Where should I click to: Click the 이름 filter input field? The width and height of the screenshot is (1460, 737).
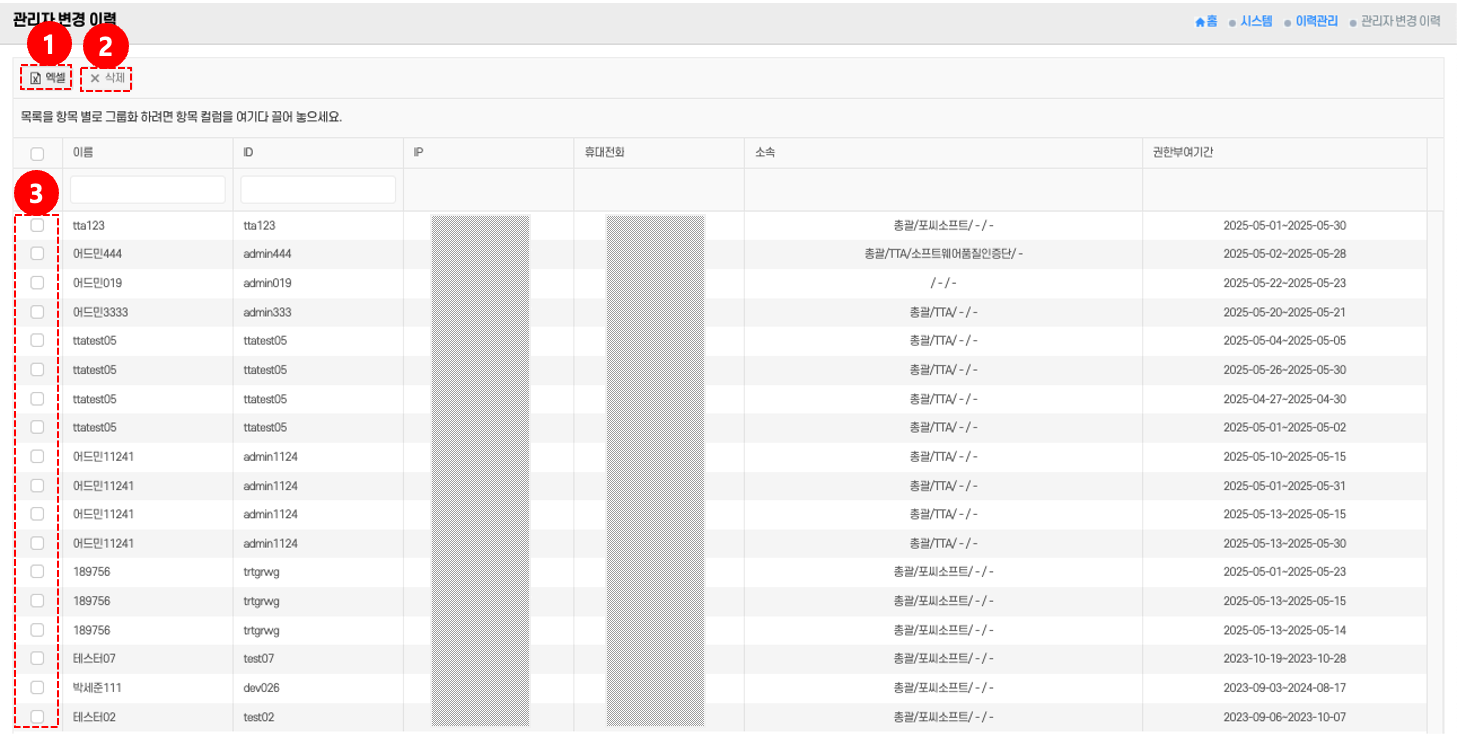coord(147,190)
